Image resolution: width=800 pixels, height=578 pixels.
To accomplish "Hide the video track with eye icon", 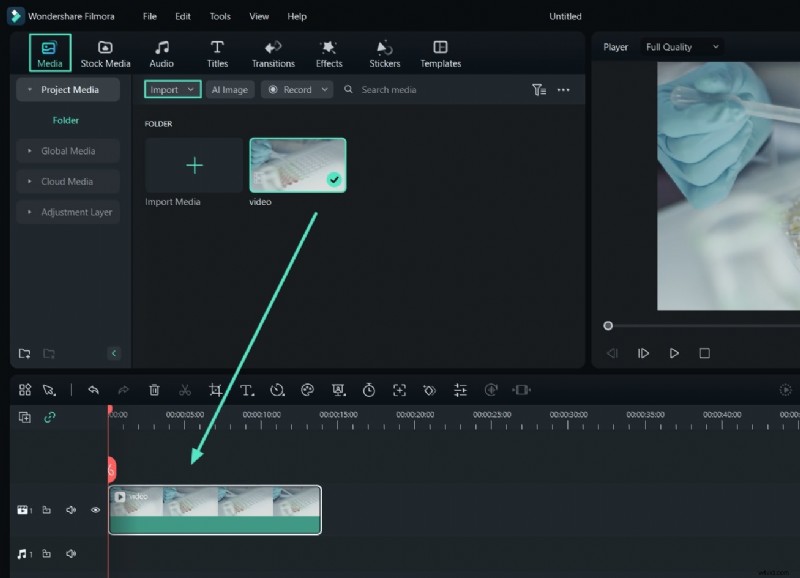I will (x=96, y=510).
